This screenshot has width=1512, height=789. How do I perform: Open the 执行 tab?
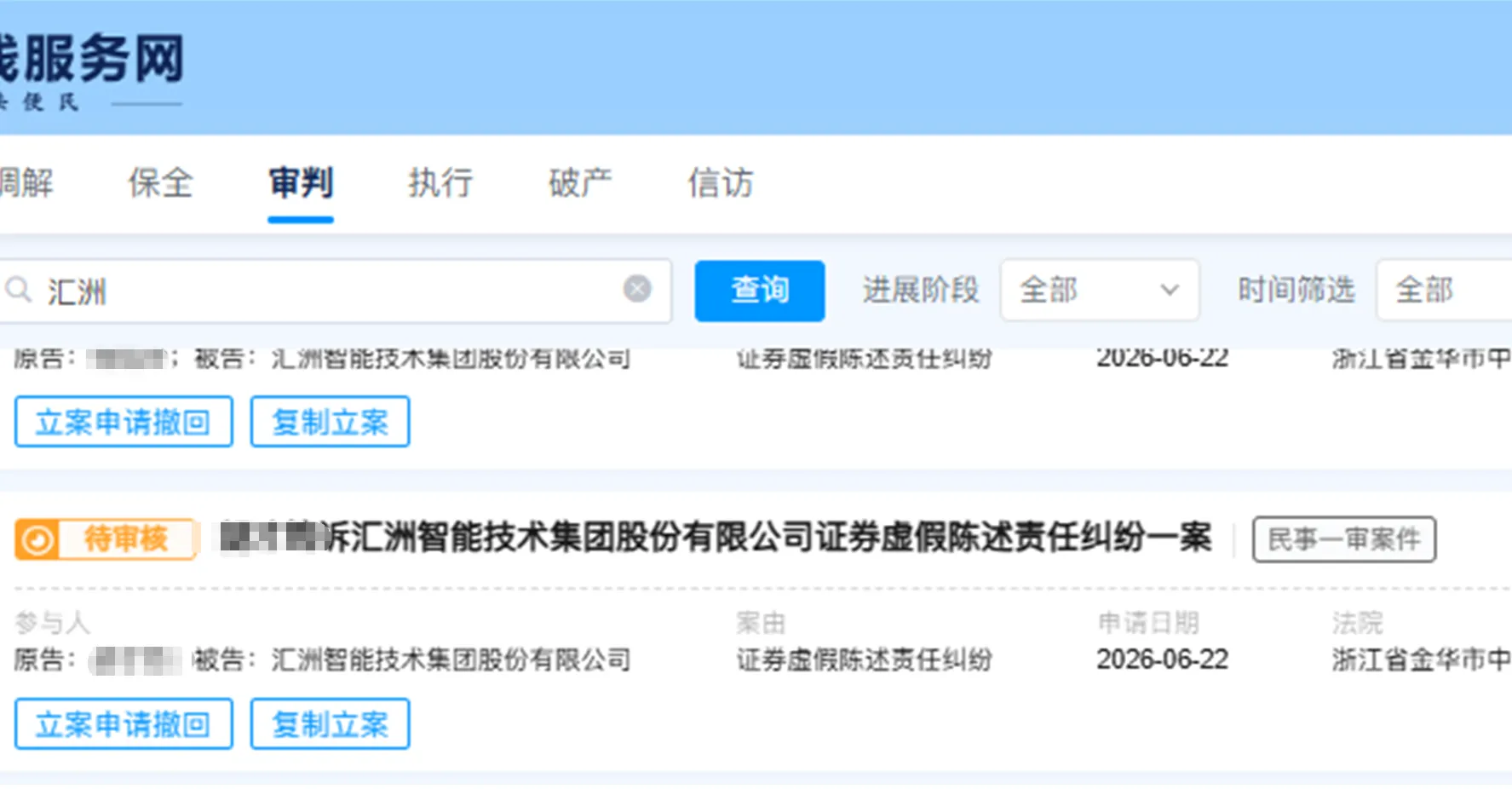440,182
